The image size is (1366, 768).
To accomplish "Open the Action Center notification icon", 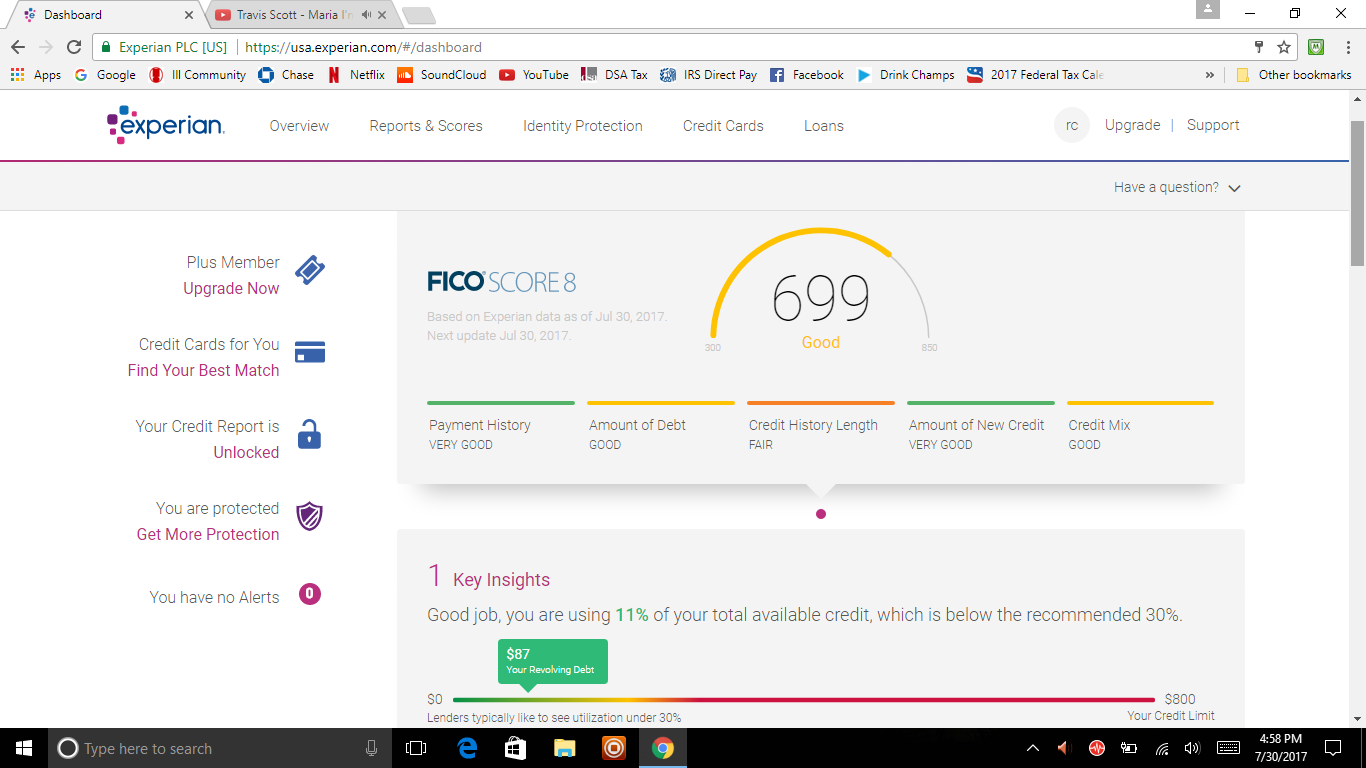I will [1333, 748].
